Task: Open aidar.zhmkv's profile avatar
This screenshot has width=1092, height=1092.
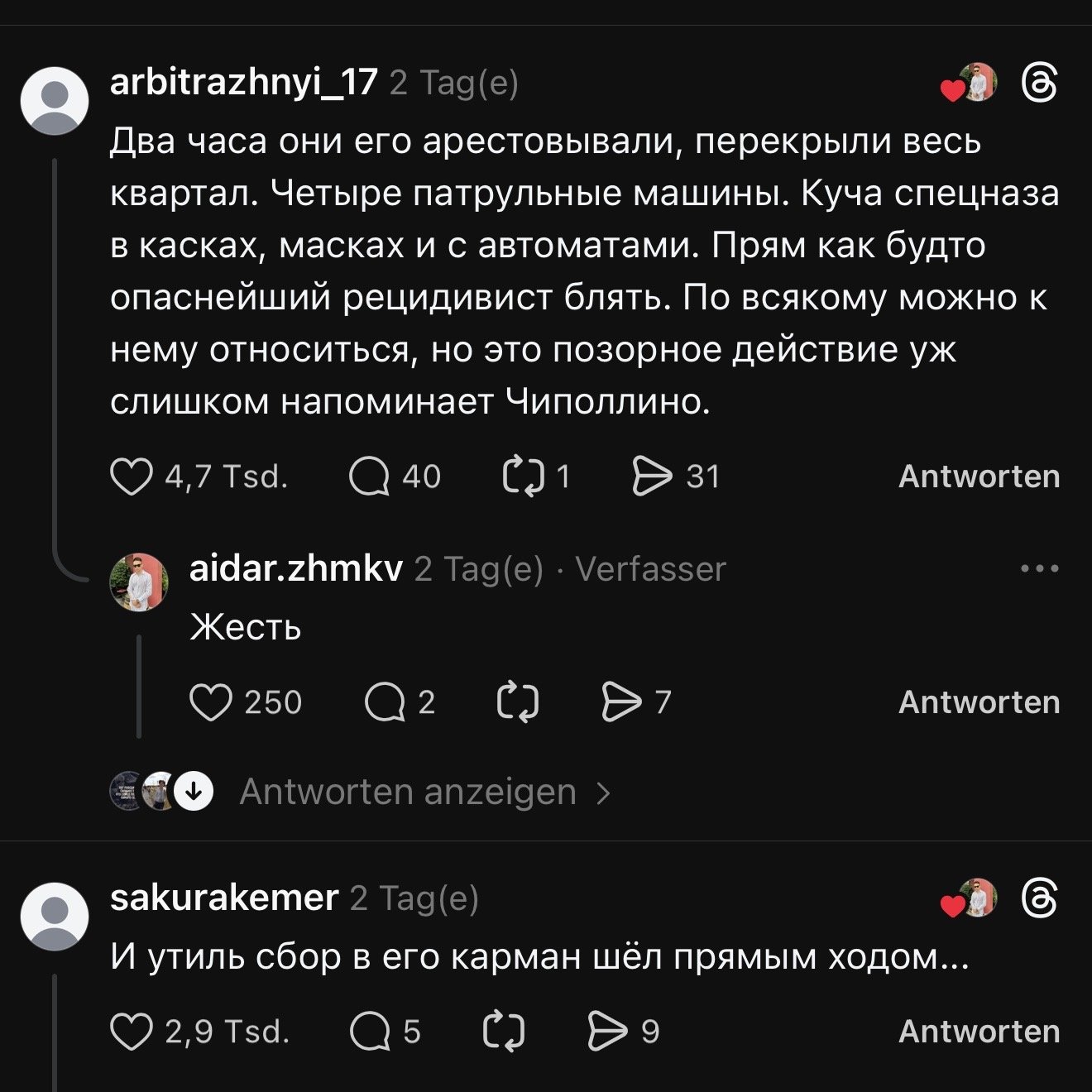Action: (x=139, y=582)
